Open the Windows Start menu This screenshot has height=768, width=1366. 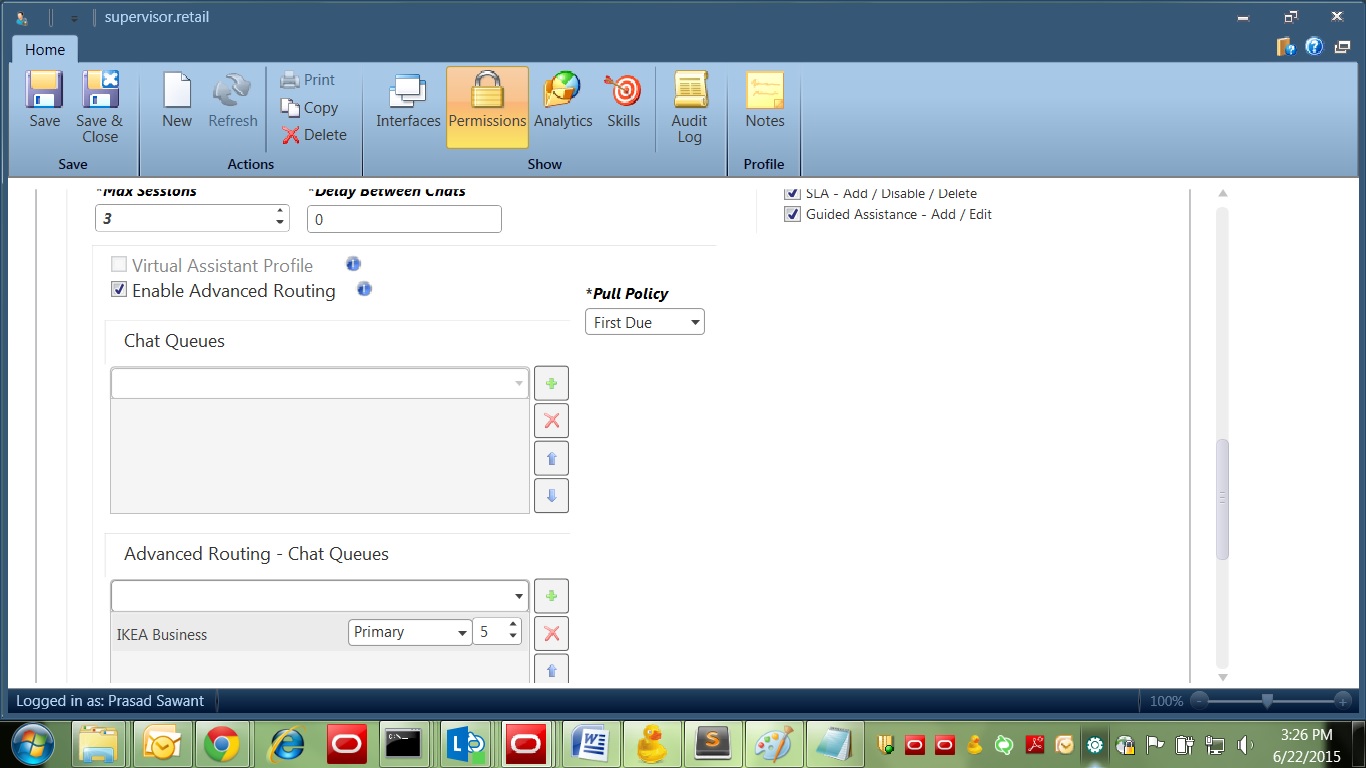coord(32,744)
